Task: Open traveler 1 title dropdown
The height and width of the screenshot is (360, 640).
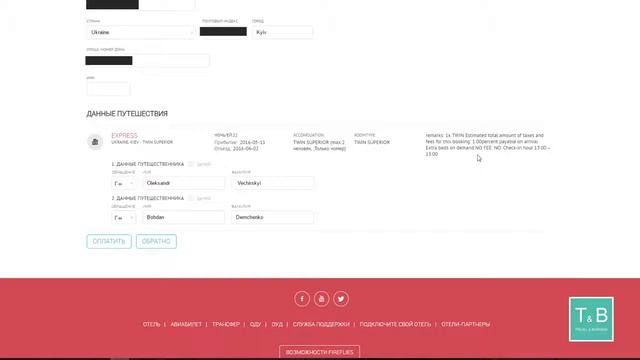Action: pos(124,184)
